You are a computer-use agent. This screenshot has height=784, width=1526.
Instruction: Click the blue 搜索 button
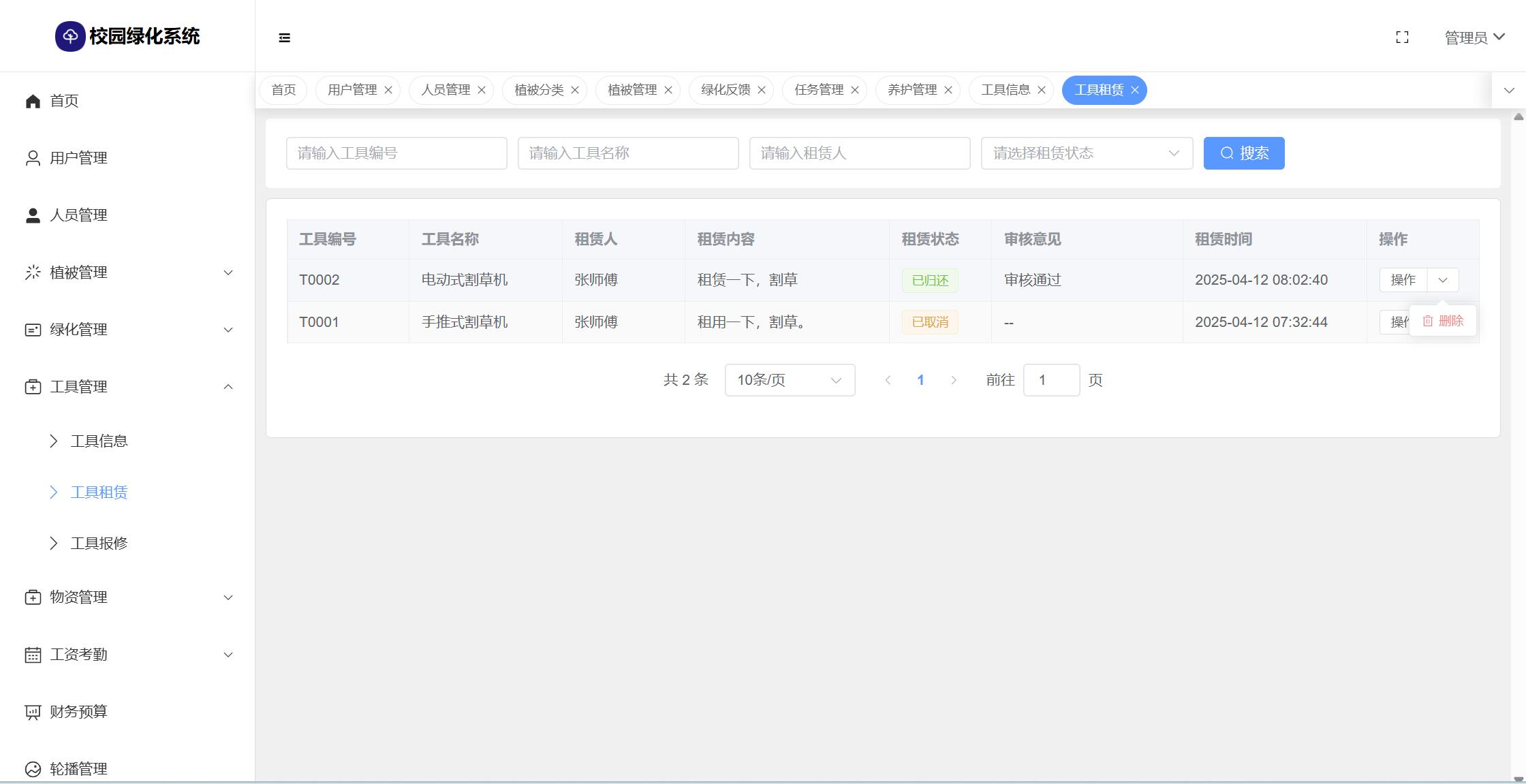click(x=1243, y=153)
